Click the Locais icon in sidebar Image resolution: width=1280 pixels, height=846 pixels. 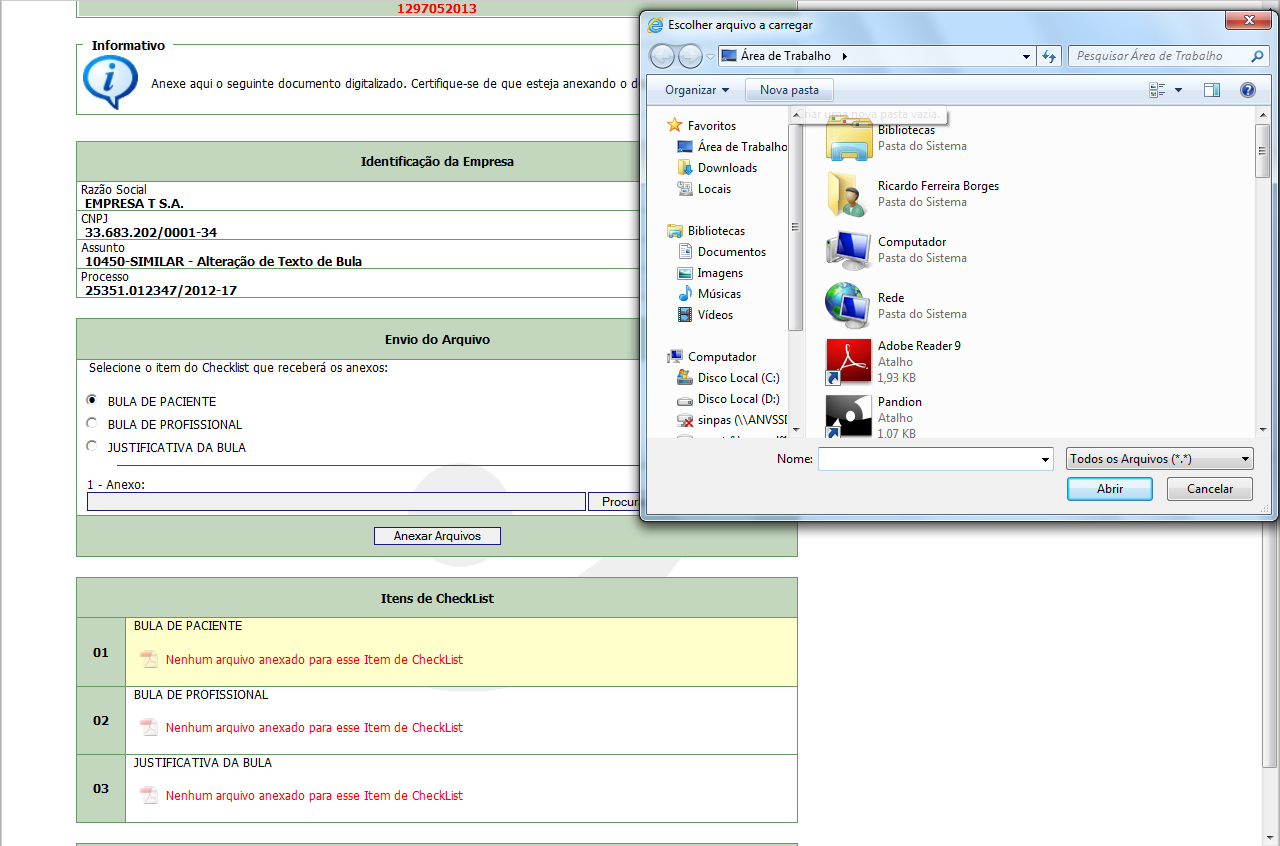685,189
